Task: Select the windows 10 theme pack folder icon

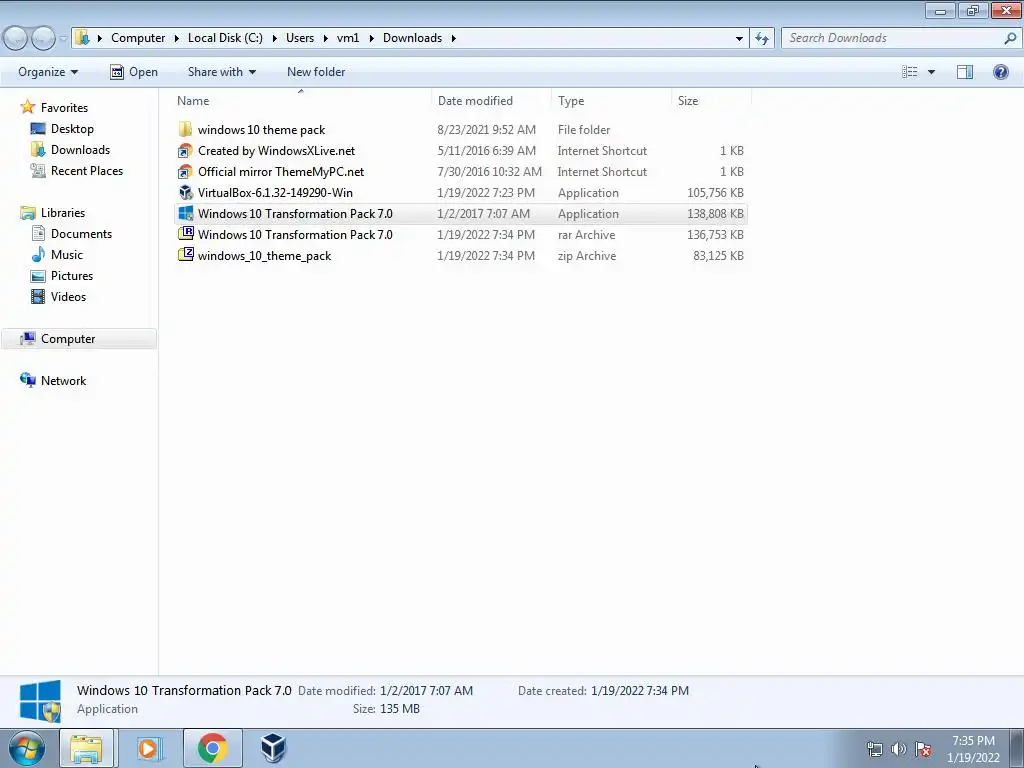Action: click(185, 129)
